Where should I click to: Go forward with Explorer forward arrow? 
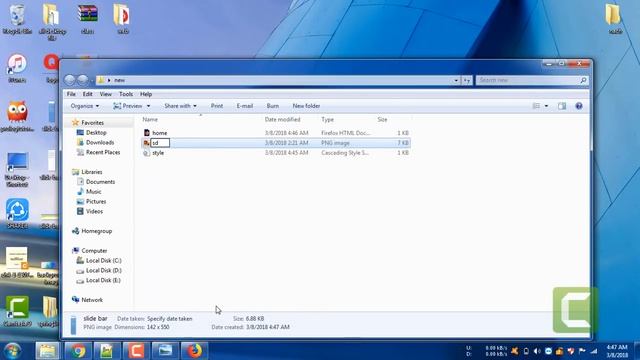(83, 80)
